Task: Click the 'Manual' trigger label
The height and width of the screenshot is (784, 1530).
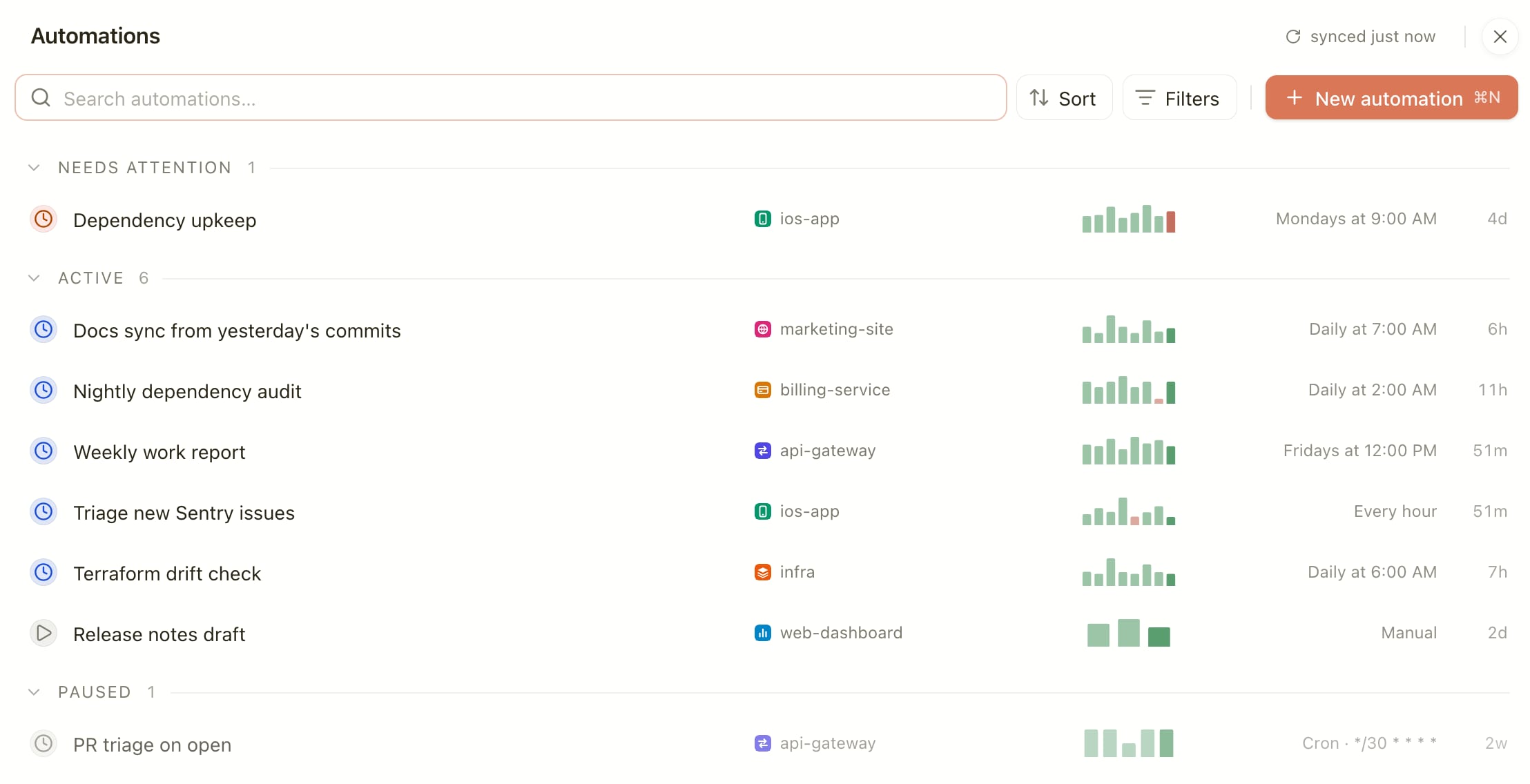Action: coord(1409,633)
